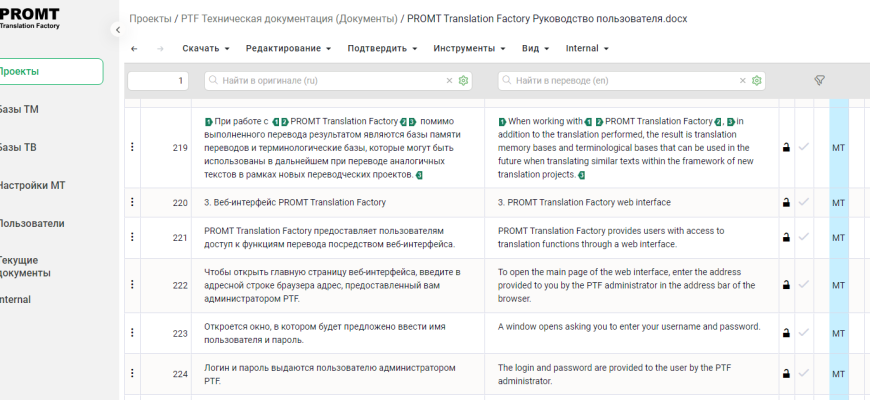Click the blue MT status cell of segment 224

[x=839, y=374]
